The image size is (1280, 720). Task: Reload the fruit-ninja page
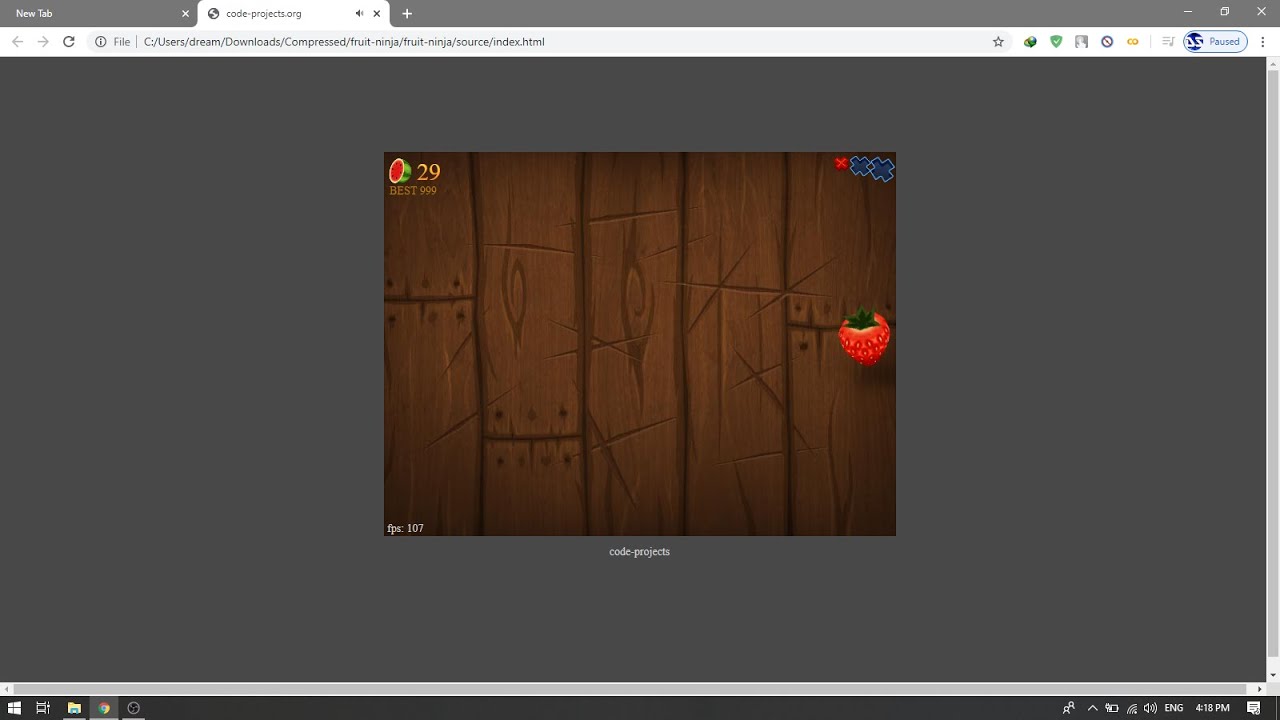pyautogui.click(x=69, y=42)
